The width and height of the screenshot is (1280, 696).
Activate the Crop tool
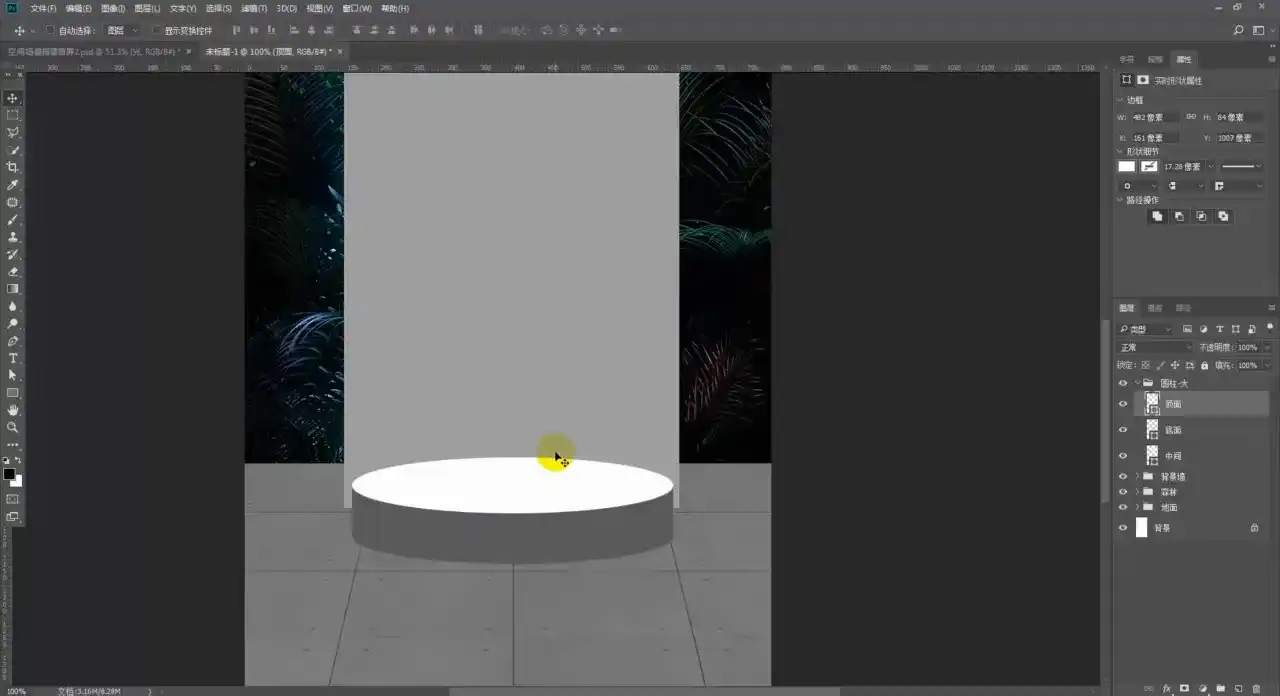coord(13,167)
